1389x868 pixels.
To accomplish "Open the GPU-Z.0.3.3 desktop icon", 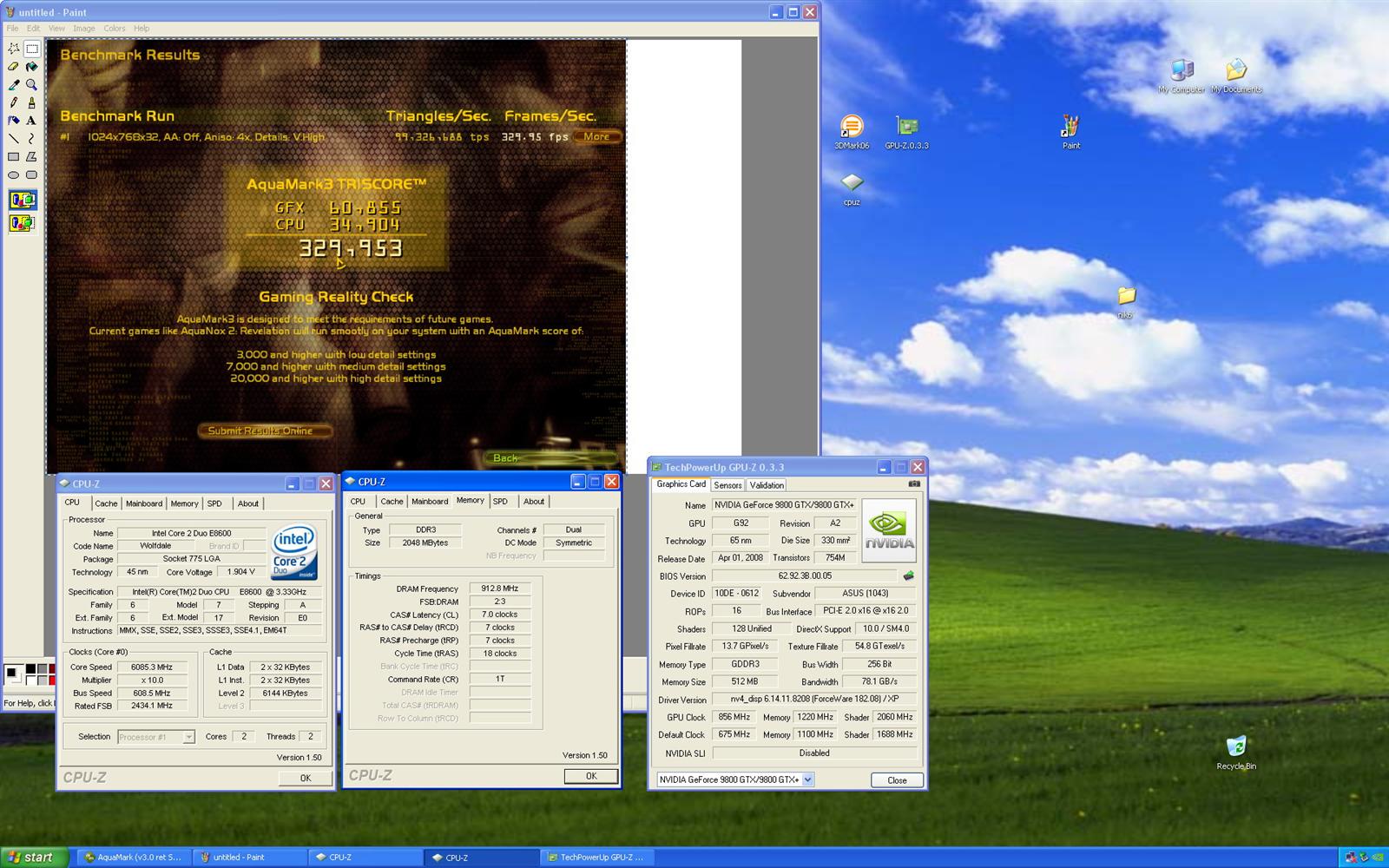I will pos(907,133).
